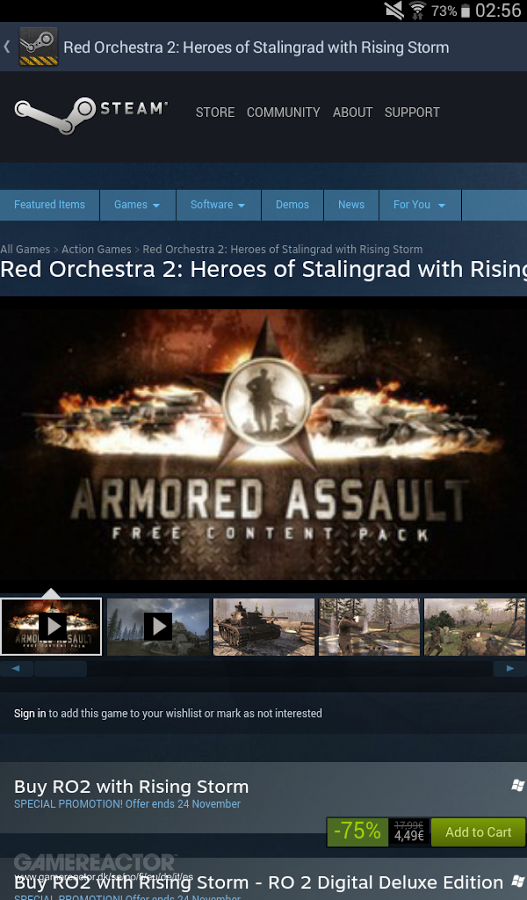This screenshot has height=900, width=527.
Task: Open the Action Games breadcrumb link
Action: (96, 249)
